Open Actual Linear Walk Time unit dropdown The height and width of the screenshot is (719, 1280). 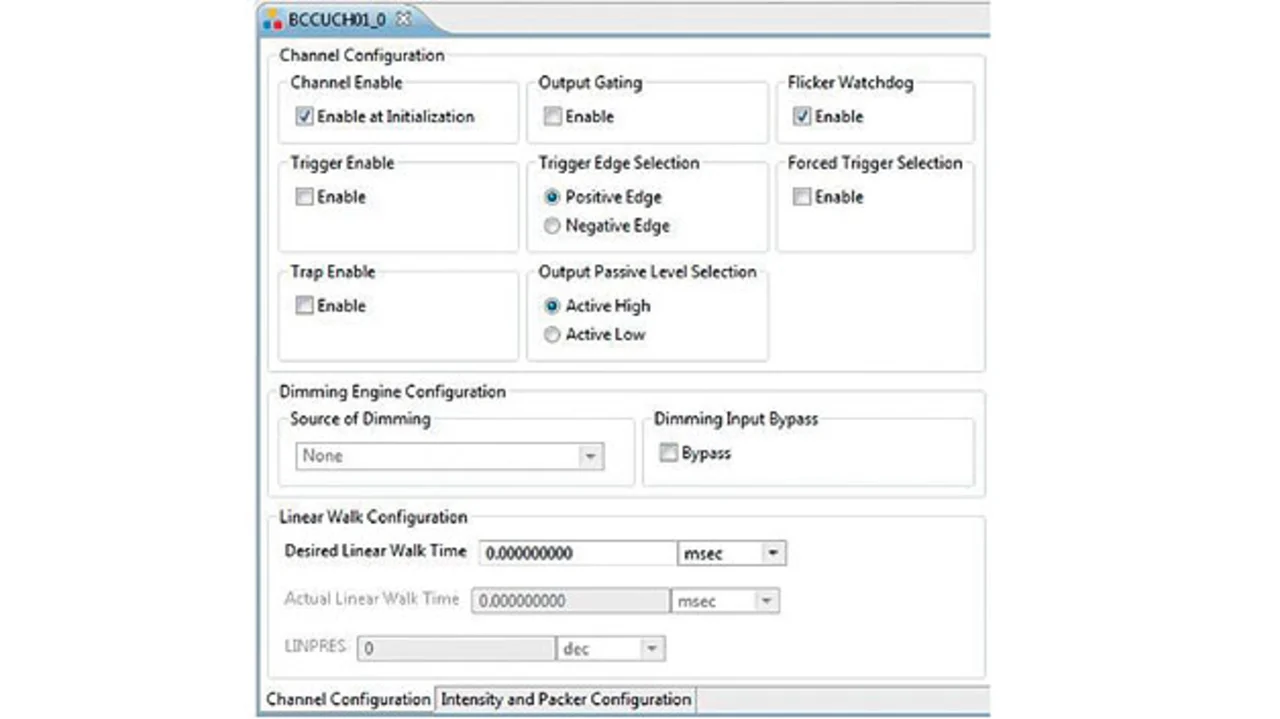(765, 601)
